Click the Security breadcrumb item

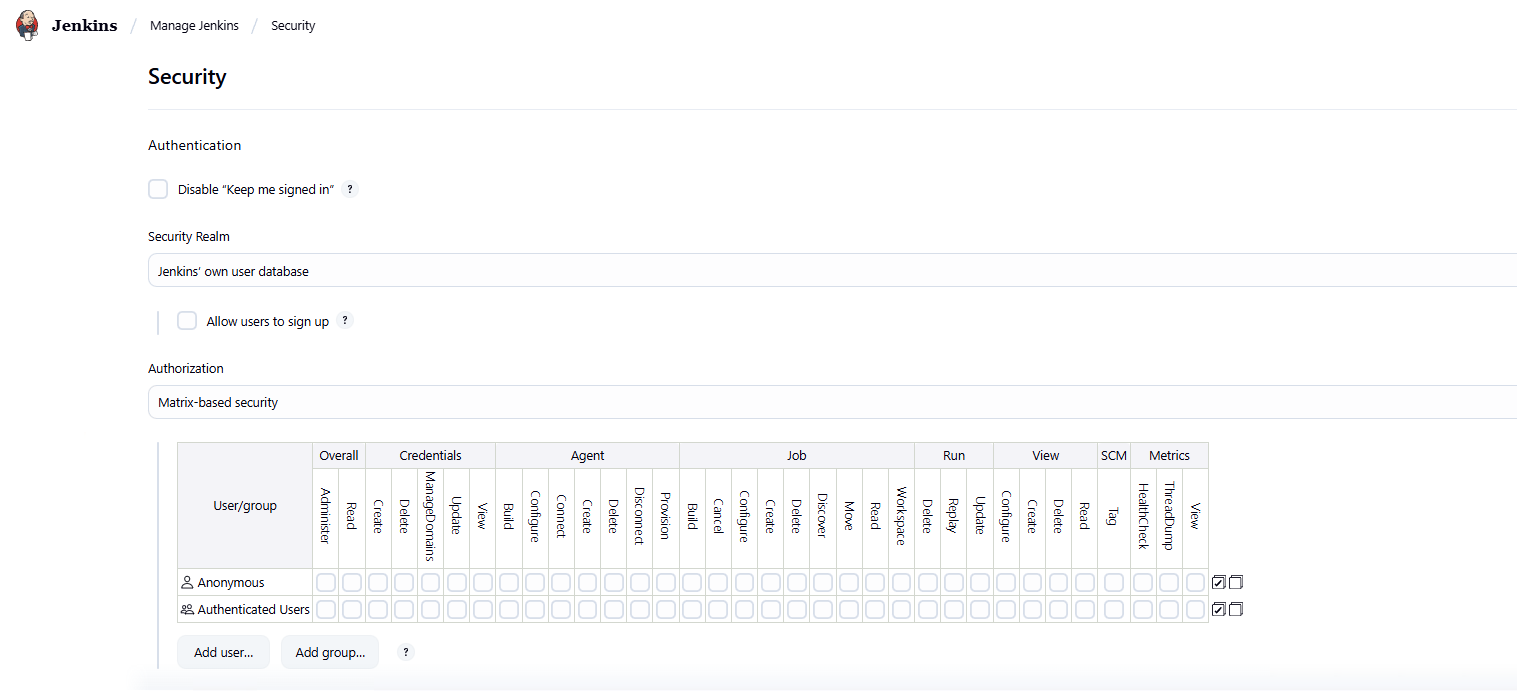293,26
